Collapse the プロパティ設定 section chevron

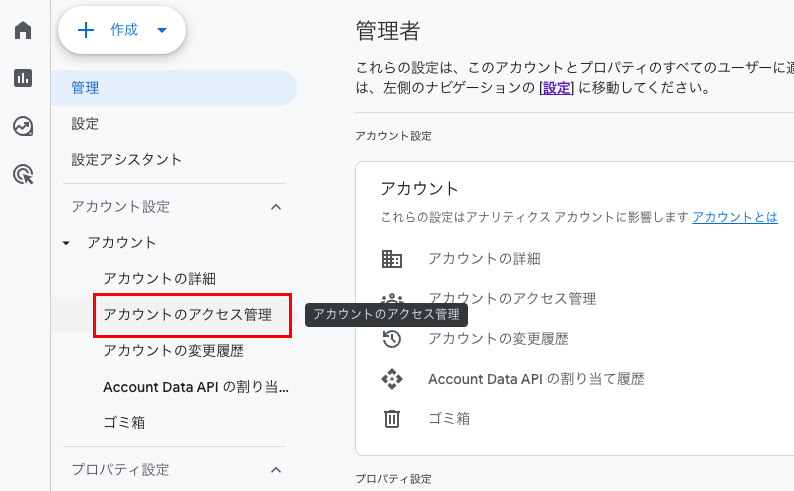[276, 470]
